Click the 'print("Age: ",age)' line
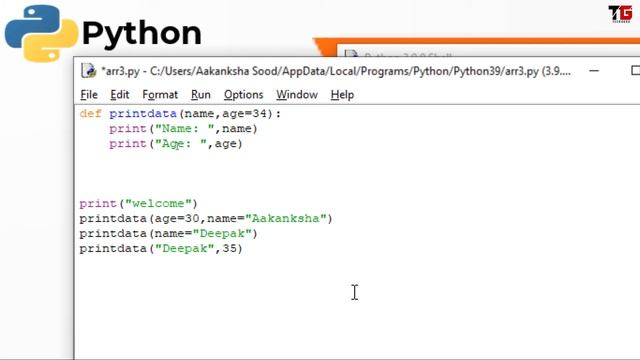 [x=176, y=144]
